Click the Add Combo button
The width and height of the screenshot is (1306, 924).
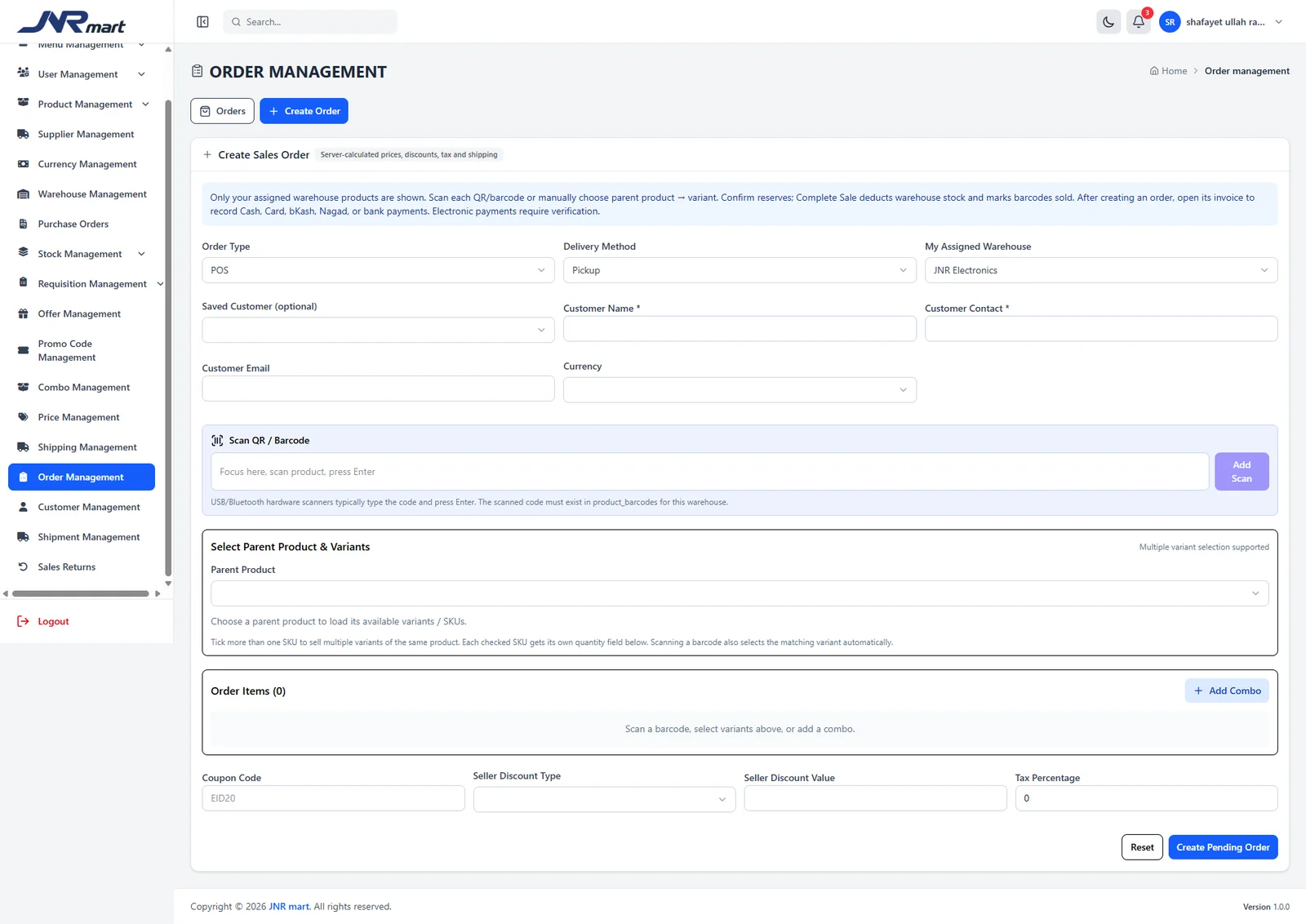click(x=1227, y=691)
